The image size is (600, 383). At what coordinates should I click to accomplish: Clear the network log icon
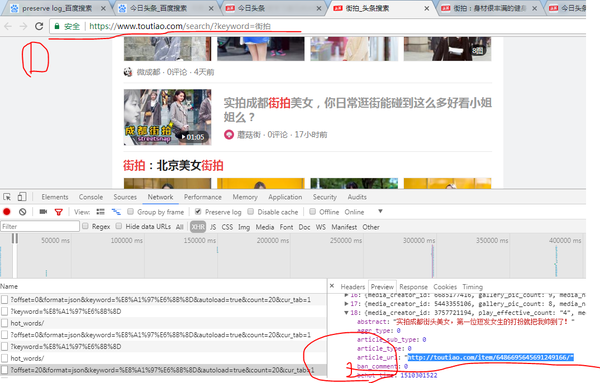(x=23, y=212)
